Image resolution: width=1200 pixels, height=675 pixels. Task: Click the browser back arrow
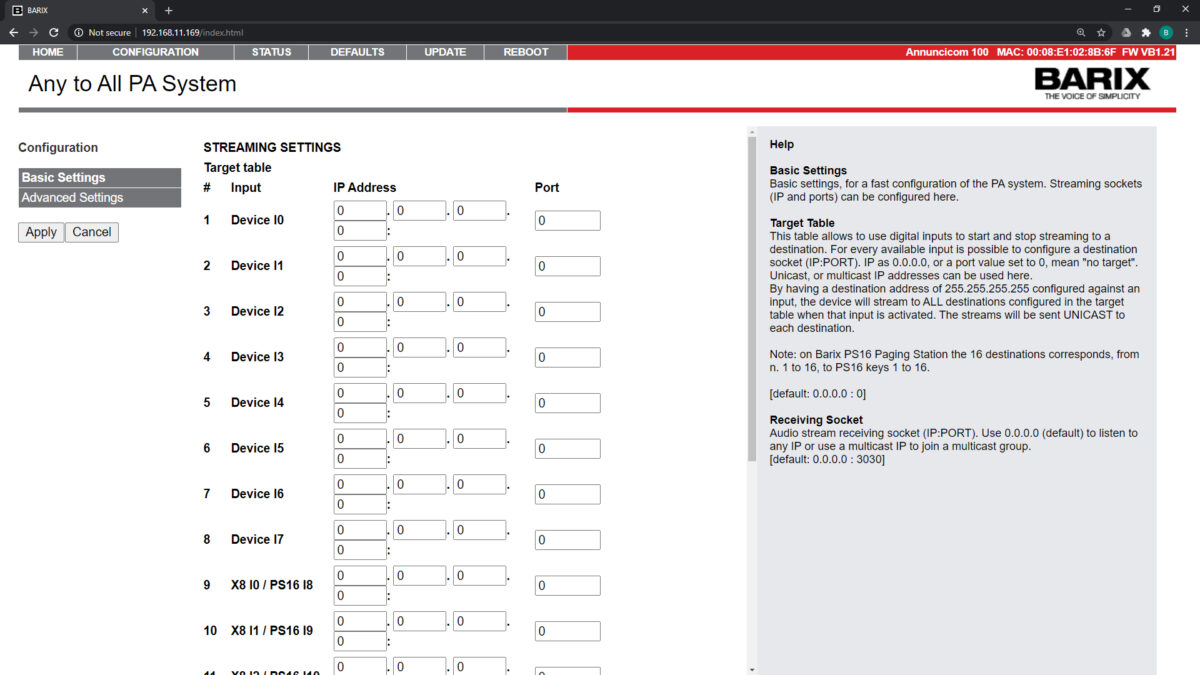(x=13, y=33)
